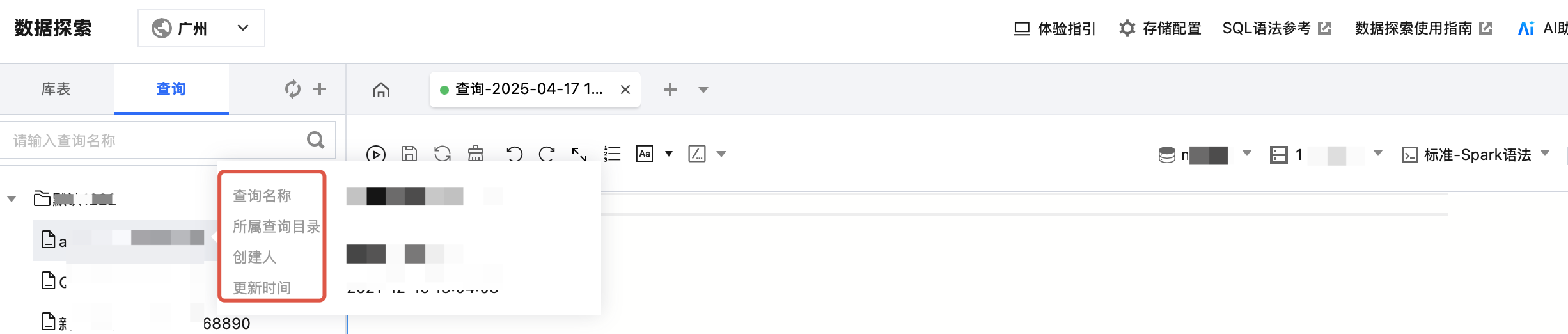Redo the edit in the editor toolbar
This screenshot has width=1568, height=334.
point(547,154)
